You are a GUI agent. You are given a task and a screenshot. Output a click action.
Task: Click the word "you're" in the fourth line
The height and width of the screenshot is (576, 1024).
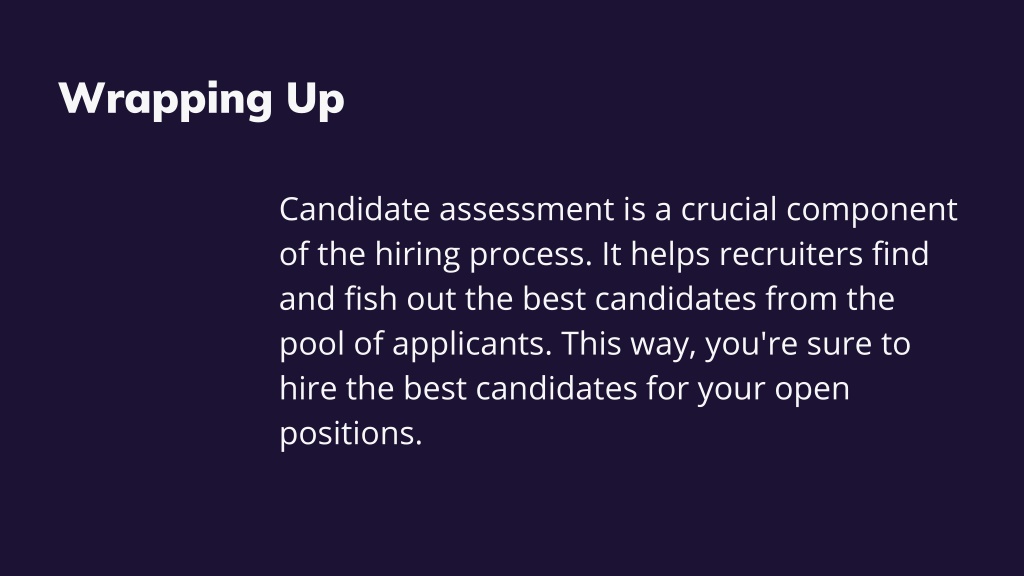752,346
